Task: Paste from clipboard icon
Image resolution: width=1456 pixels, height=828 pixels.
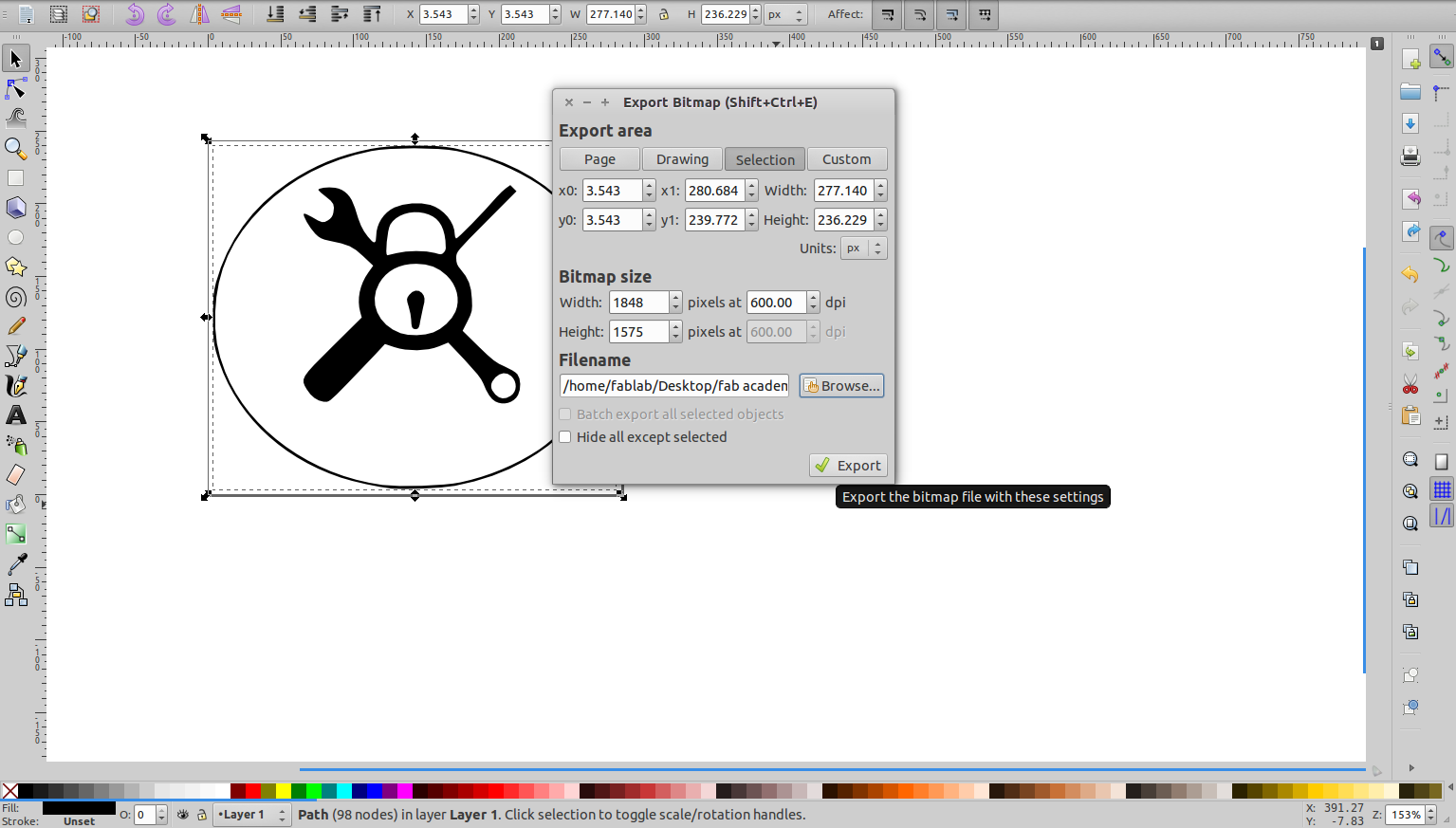Action: point(1410,415)
